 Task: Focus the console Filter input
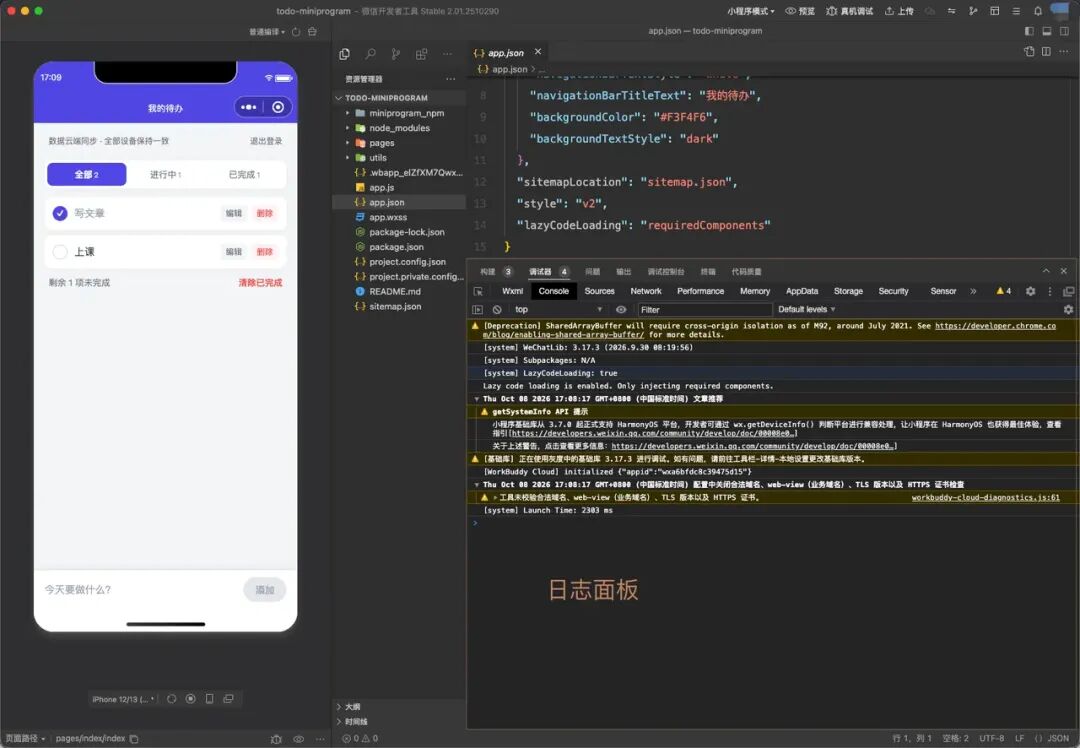[x=703, y=309]
